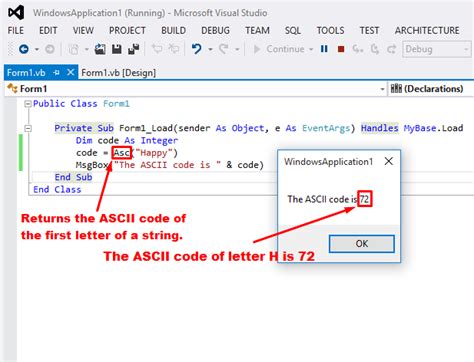Open the FILE menu
Image resolution: width=474 pixels, height=362 pixels.
[16, 31]
